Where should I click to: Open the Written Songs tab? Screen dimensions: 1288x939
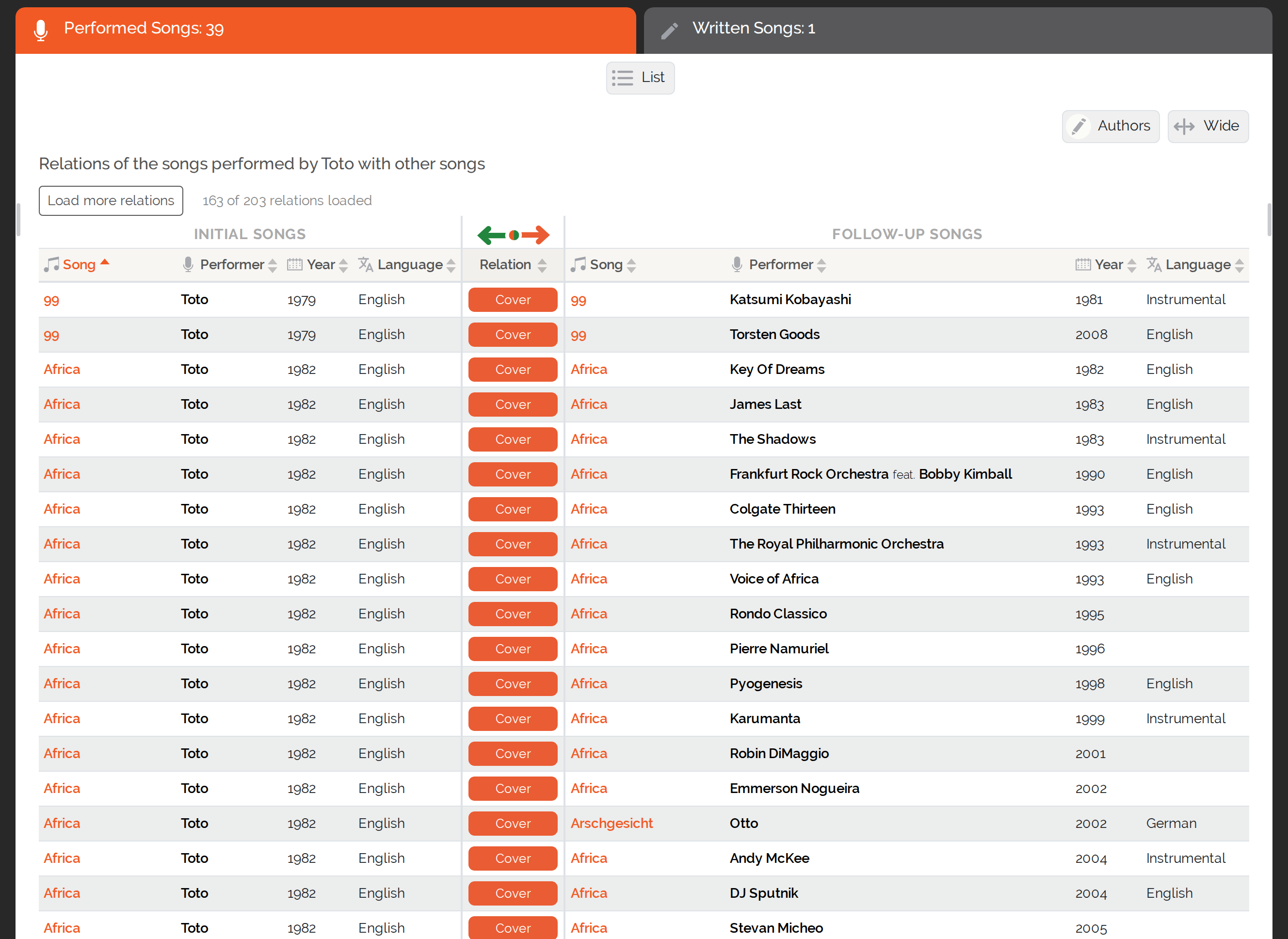coord(957,30)
